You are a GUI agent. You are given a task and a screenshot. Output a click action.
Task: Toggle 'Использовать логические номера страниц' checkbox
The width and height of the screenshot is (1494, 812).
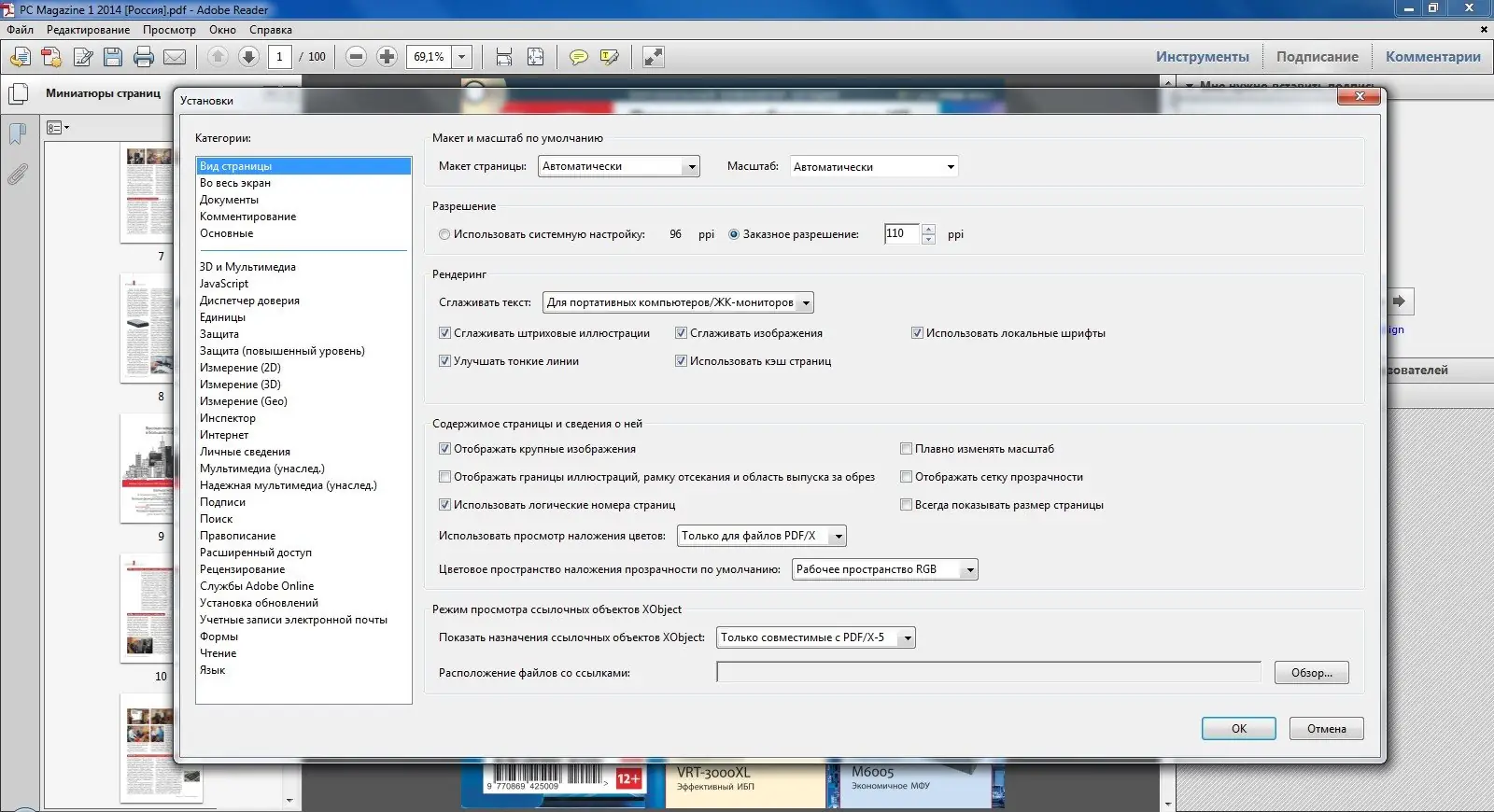[x=444, y=505]
